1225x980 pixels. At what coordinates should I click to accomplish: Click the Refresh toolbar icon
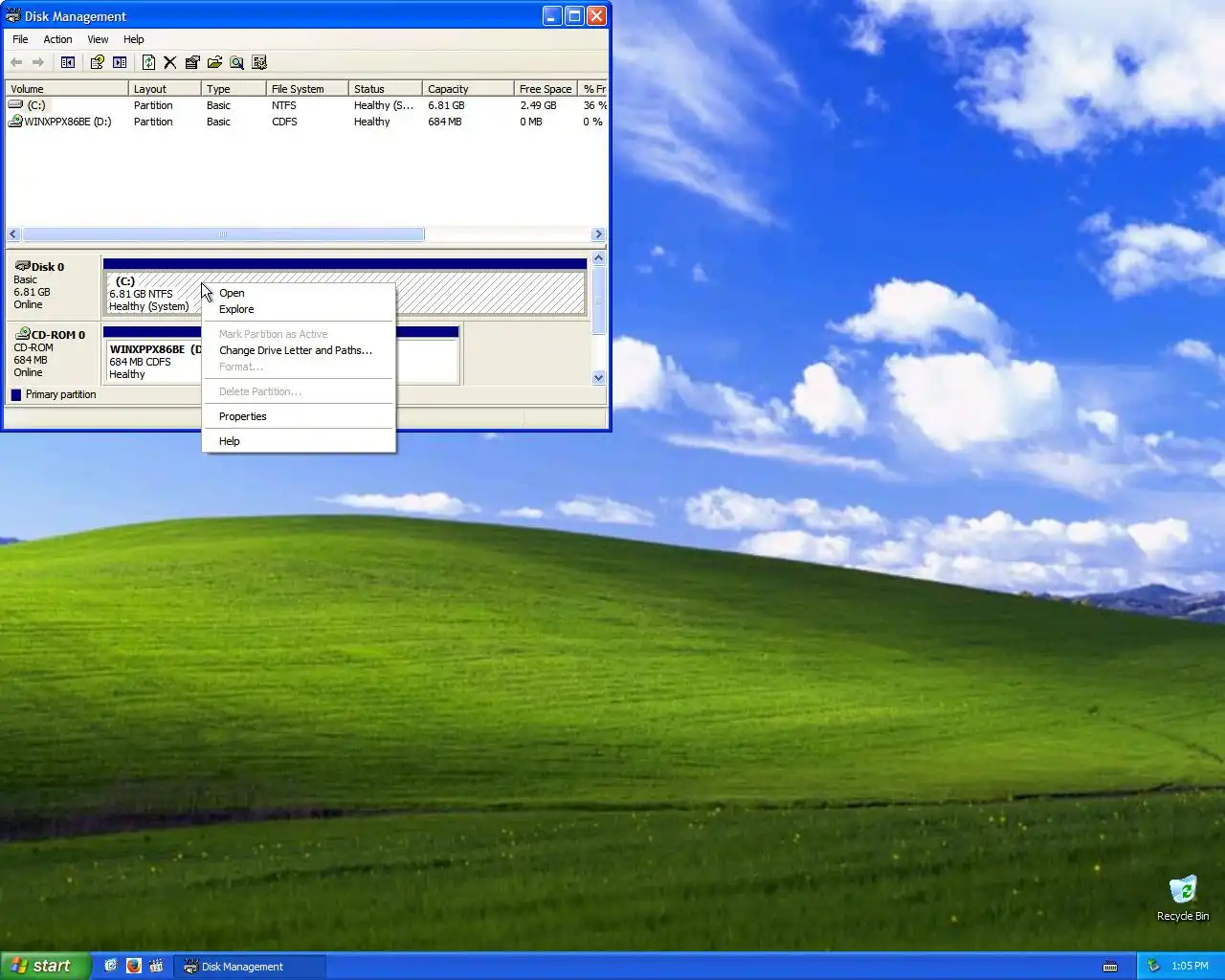coord(148,62)
